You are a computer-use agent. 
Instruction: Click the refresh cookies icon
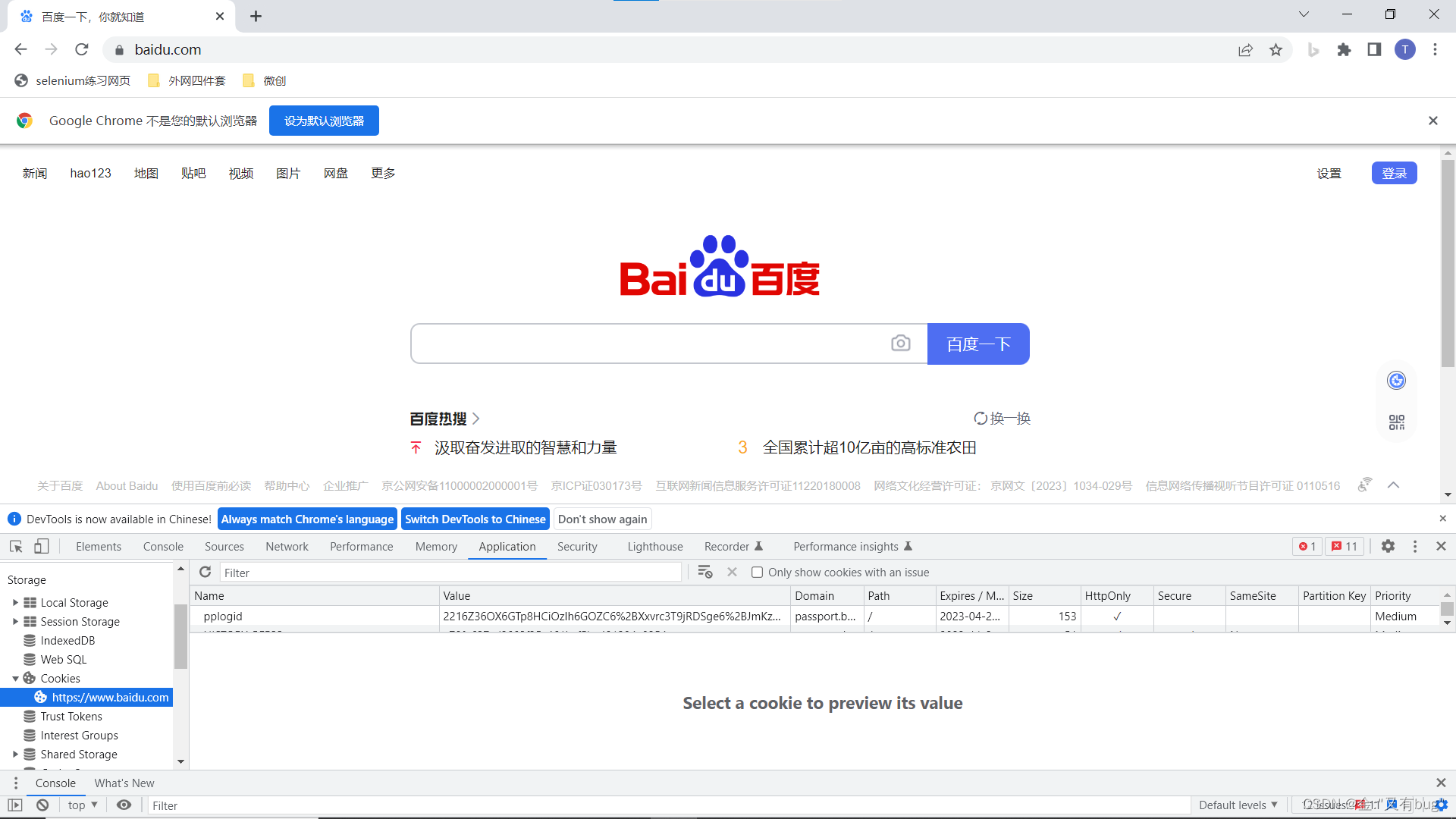[x=205, y=572]
